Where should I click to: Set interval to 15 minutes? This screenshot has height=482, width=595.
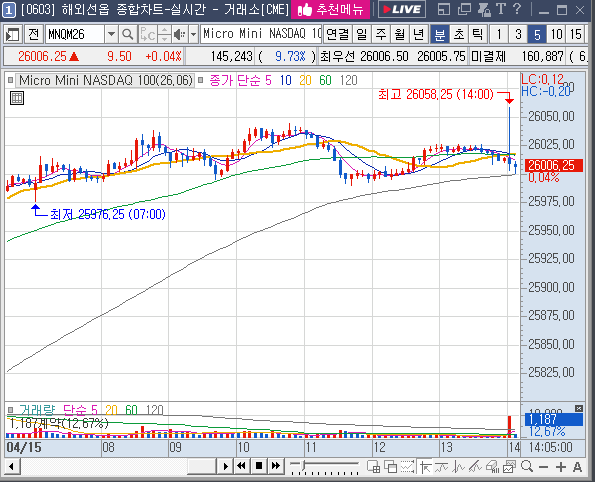click(576, 35)
